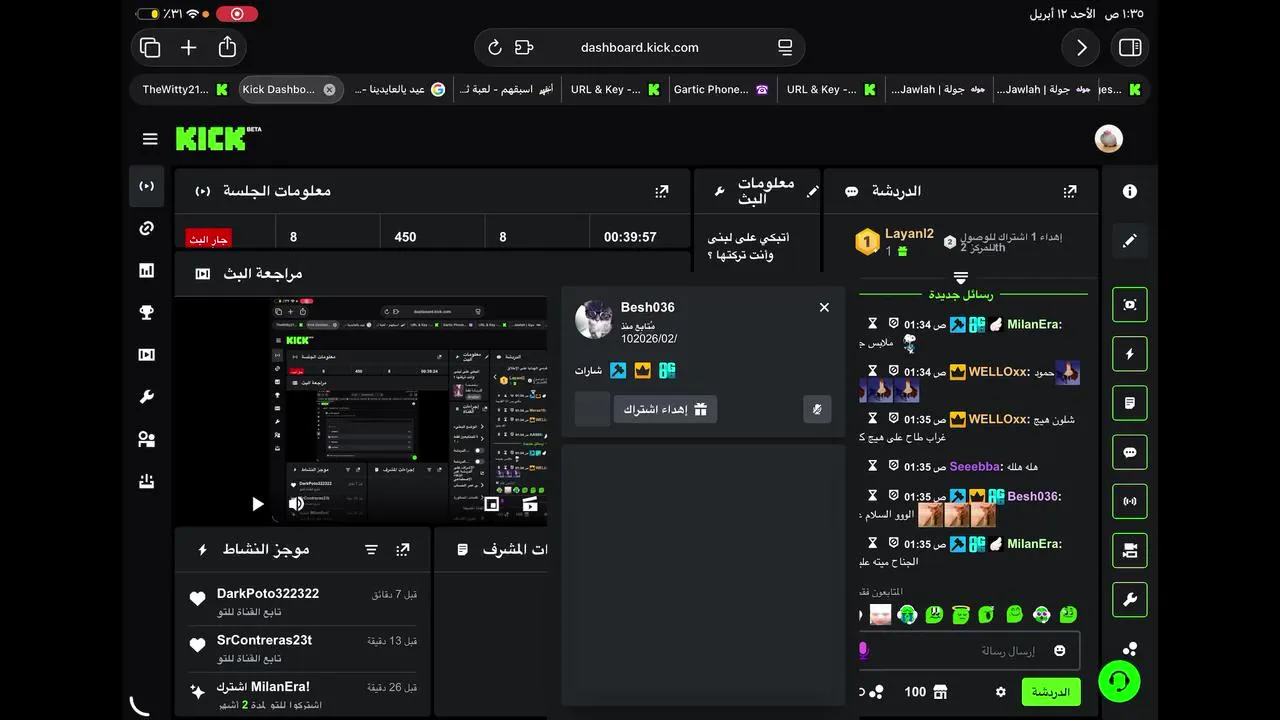Switch to the TheWitty21 browser tab
Image resolution: width=1280 pixels, height=720 pixels.
click(x=183, y=89)
